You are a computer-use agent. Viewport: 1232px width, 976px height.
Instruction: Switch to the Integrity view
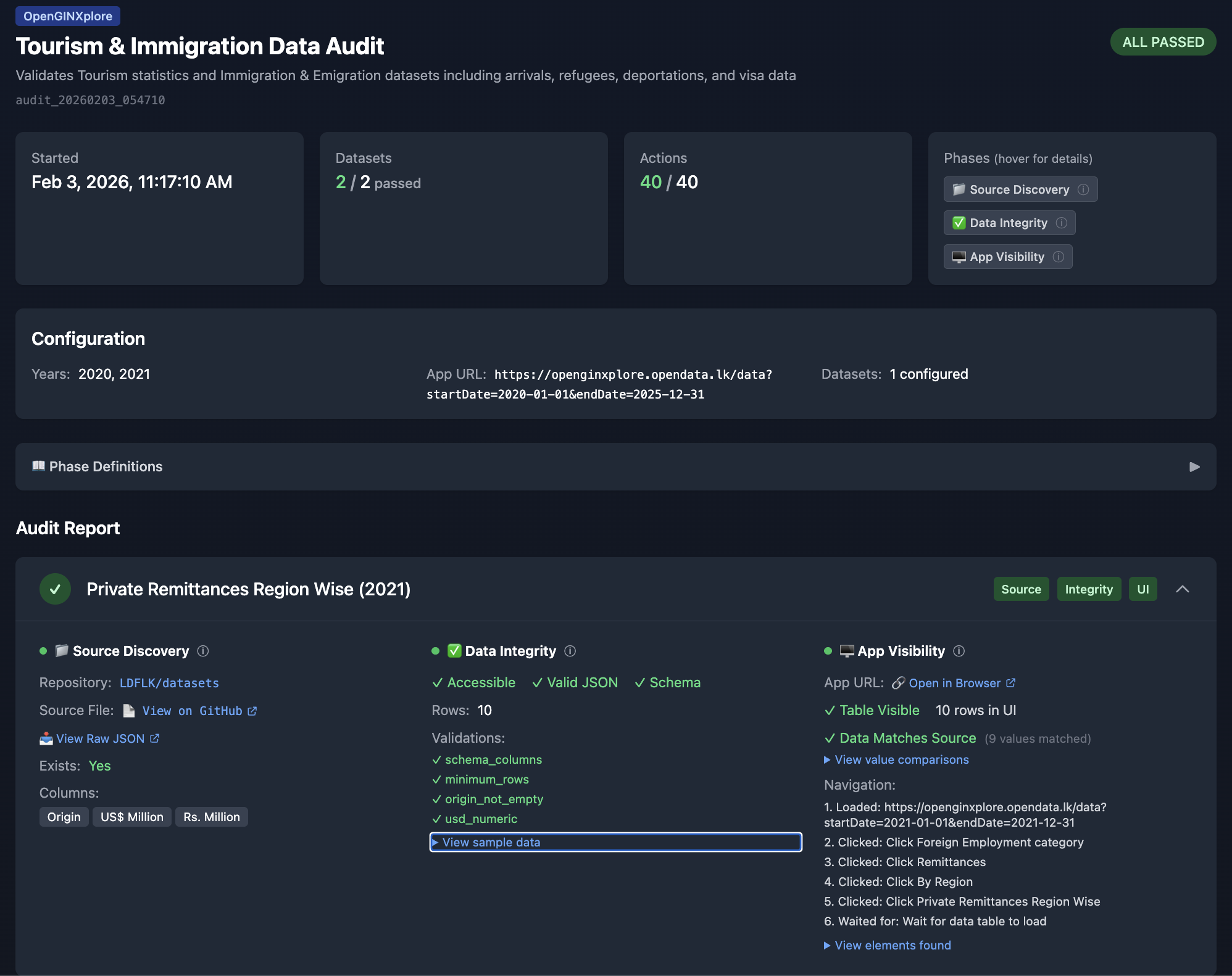click(x=1089, y=589)
